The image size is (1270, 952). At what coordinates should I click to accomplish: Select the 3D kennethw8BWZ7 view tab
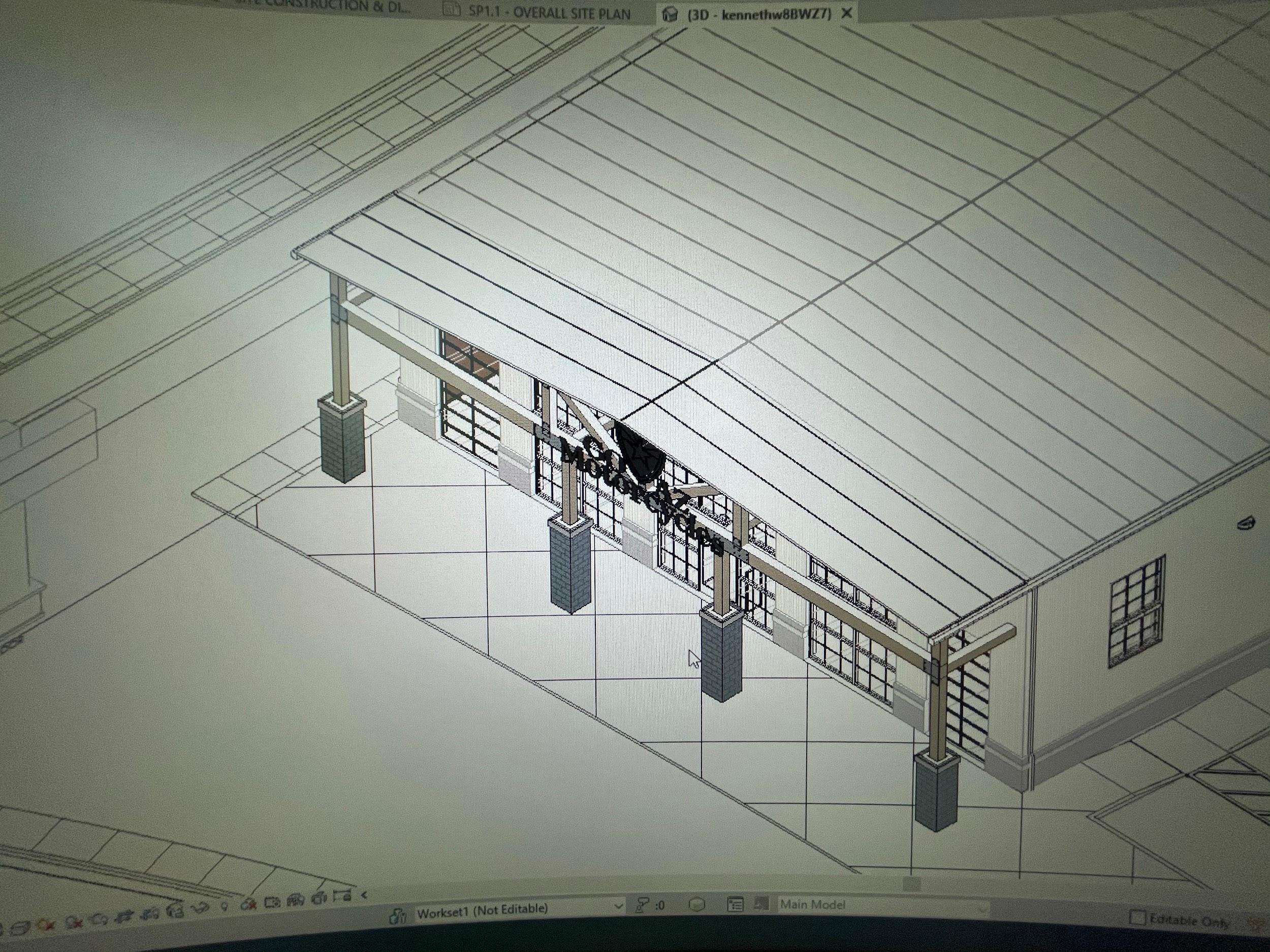pyautogui.click(x=758, y=14)
